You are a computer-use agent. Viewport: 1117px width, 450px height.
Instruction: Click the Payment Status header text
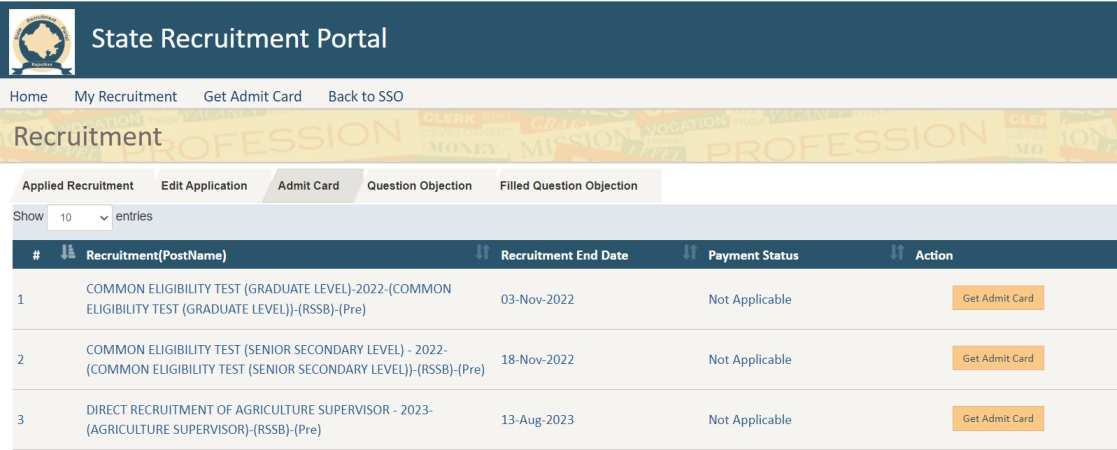click(x=753, y=255)
